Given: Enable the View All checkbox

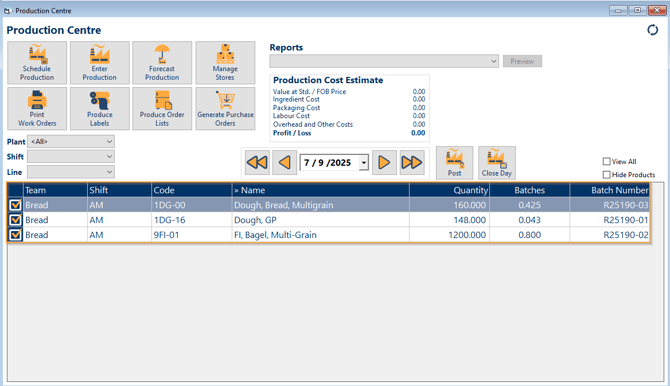Looking at the screenshot, I should point(606,162).
